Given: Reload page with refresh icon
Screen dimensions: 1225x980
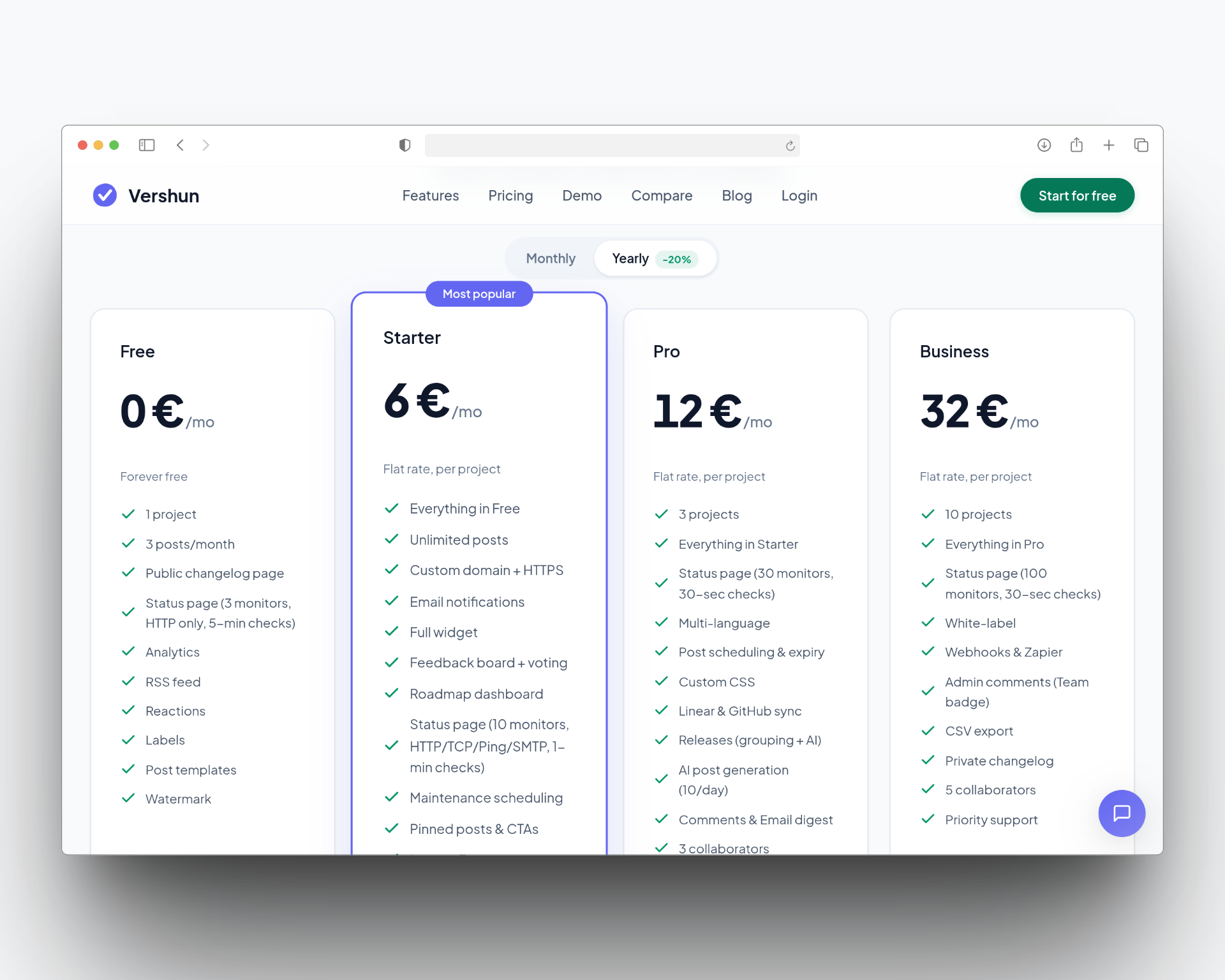Looking at the screenshot, I should point(790,146).
